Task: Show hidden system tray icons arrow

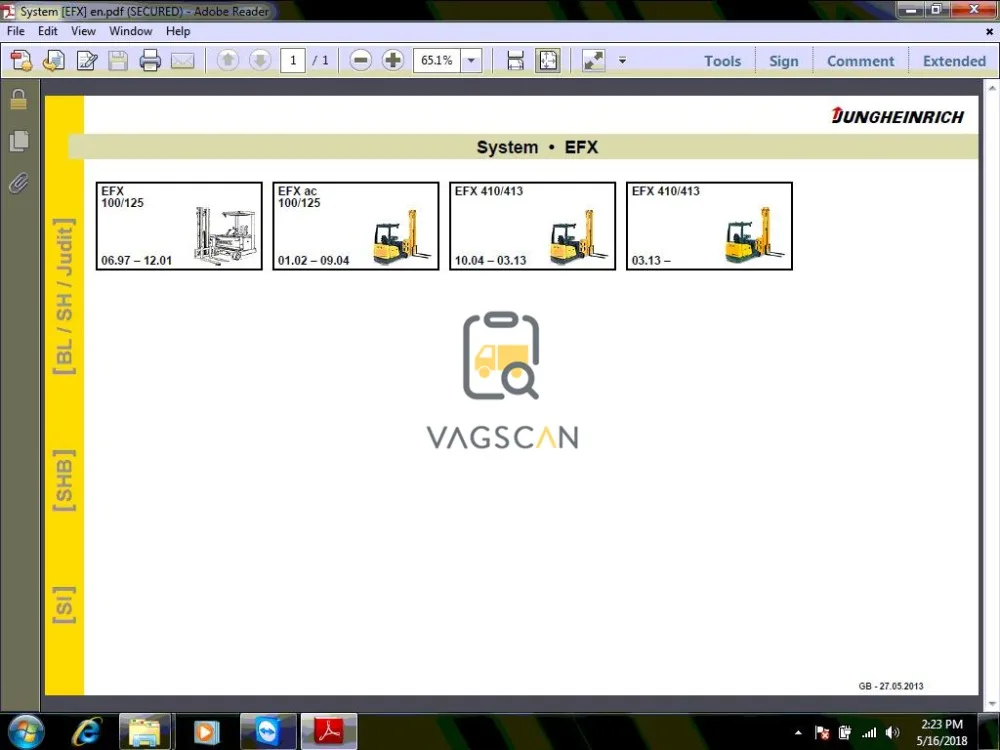Action: click(798, 733)
